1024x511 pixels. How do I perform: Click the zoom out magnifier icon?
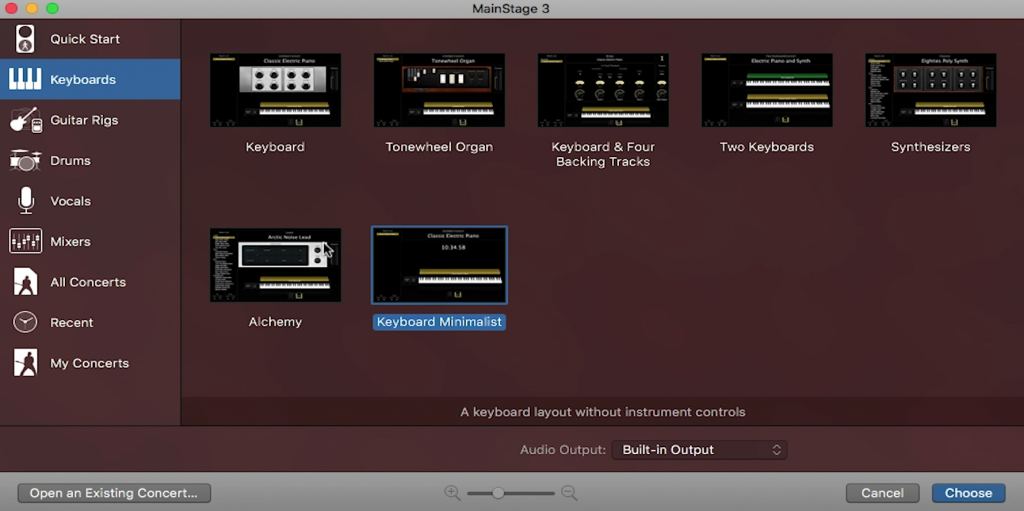569,493
